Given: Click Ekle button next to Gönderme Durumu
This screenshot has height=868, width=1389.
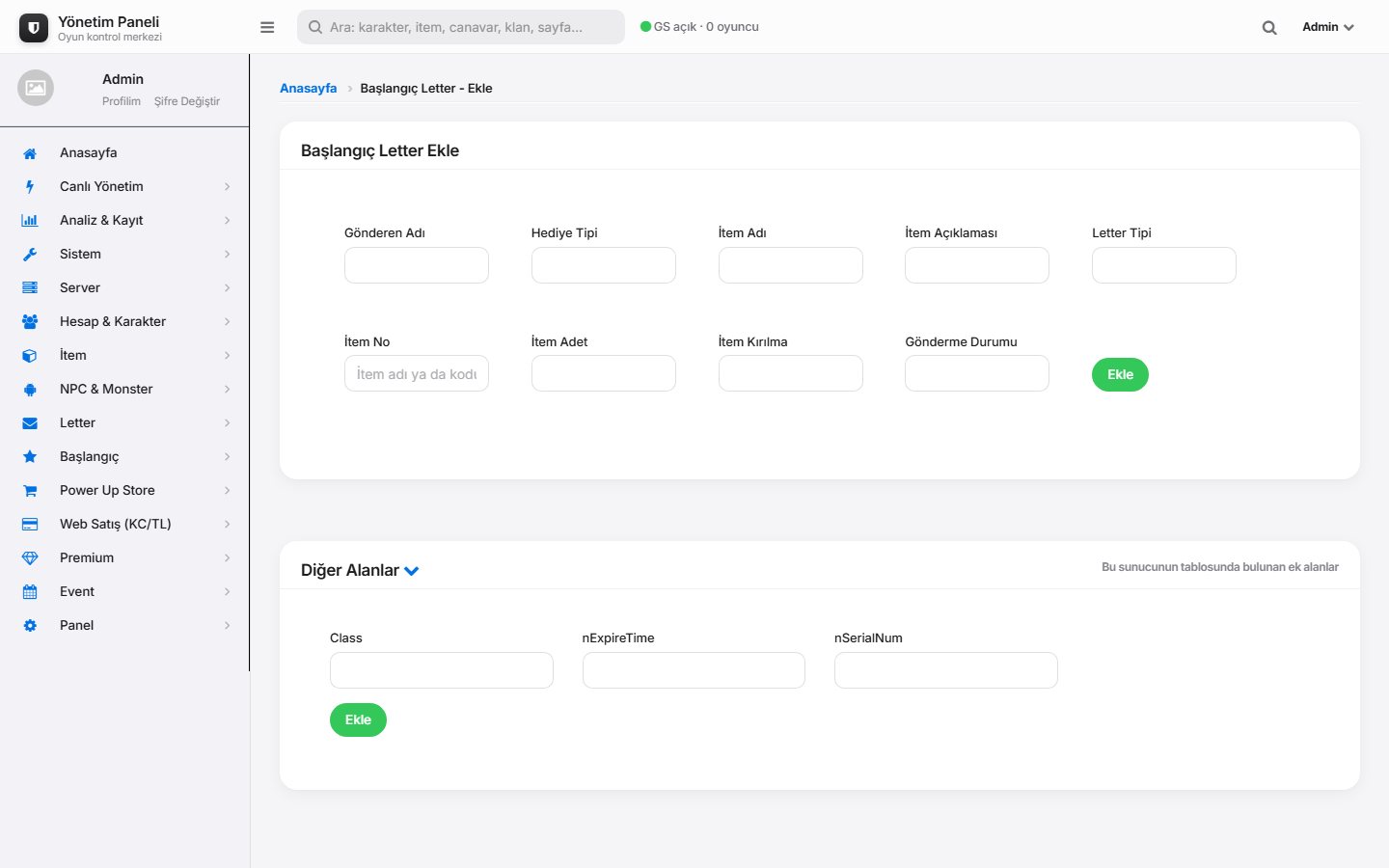Looking at the screenshot, I should (x=1120, y=374).
